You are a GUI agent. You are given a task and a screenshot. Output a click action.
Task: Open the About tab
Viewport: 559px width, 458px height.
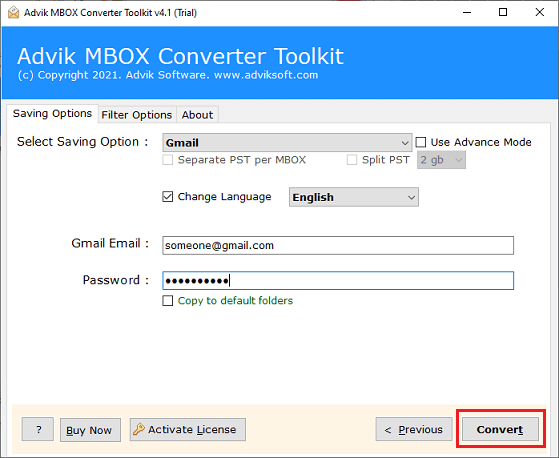point(197,115)
